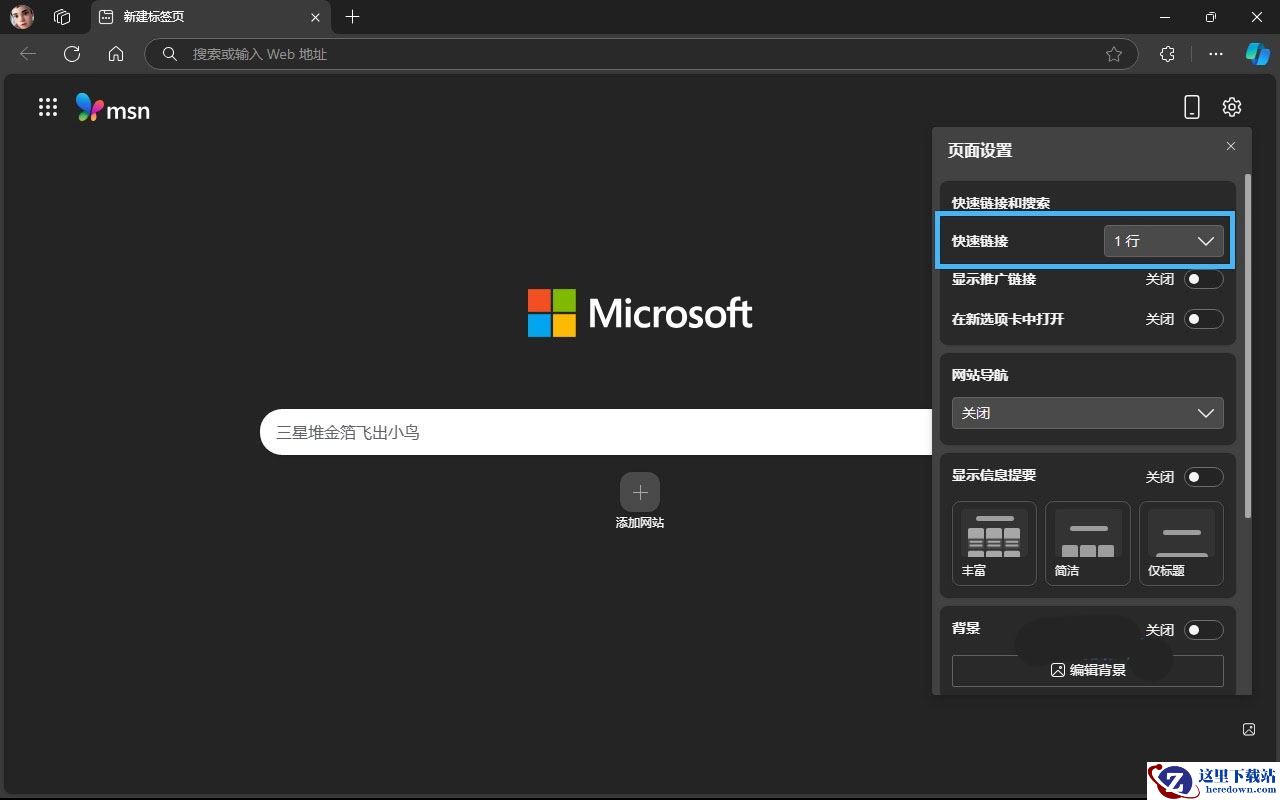The height and width of the screenshot is (800, 1280).
Task: Click the settings panel scrollbar
Action: [1248, 346]
